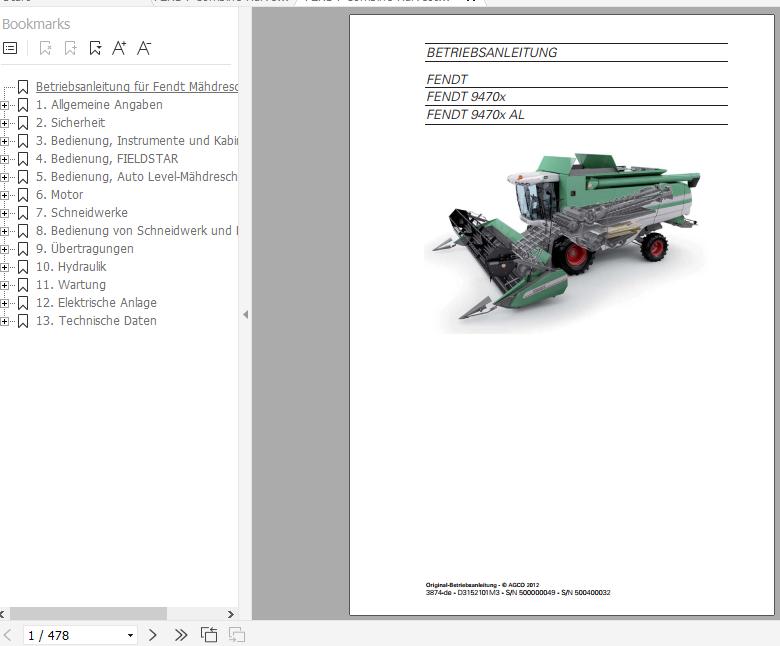Click the FENDT 9470x title line
Viewport: 780px width, 646px height.
coord(466,96)
